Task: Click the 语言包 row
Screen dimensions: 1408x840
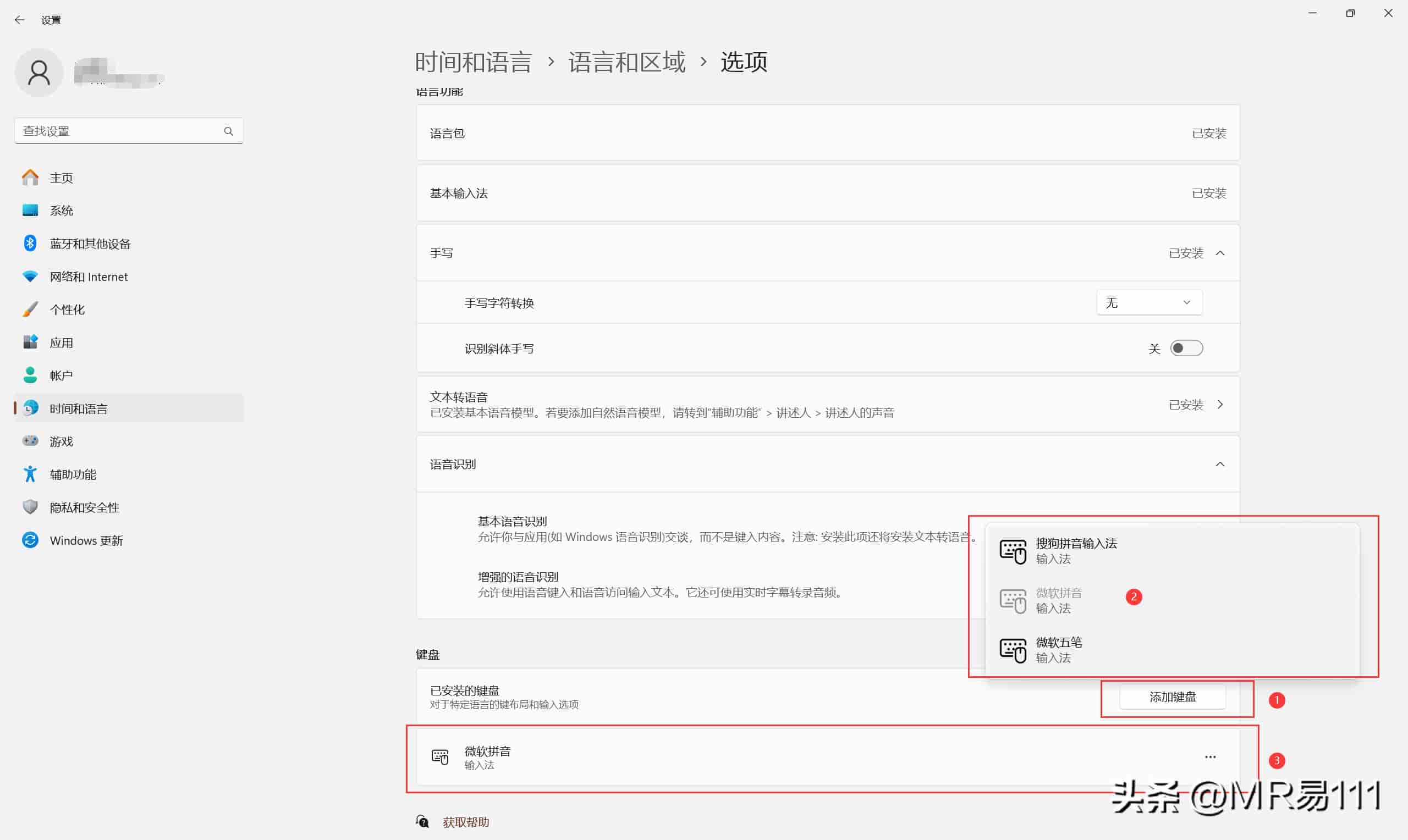Action: 827,133
